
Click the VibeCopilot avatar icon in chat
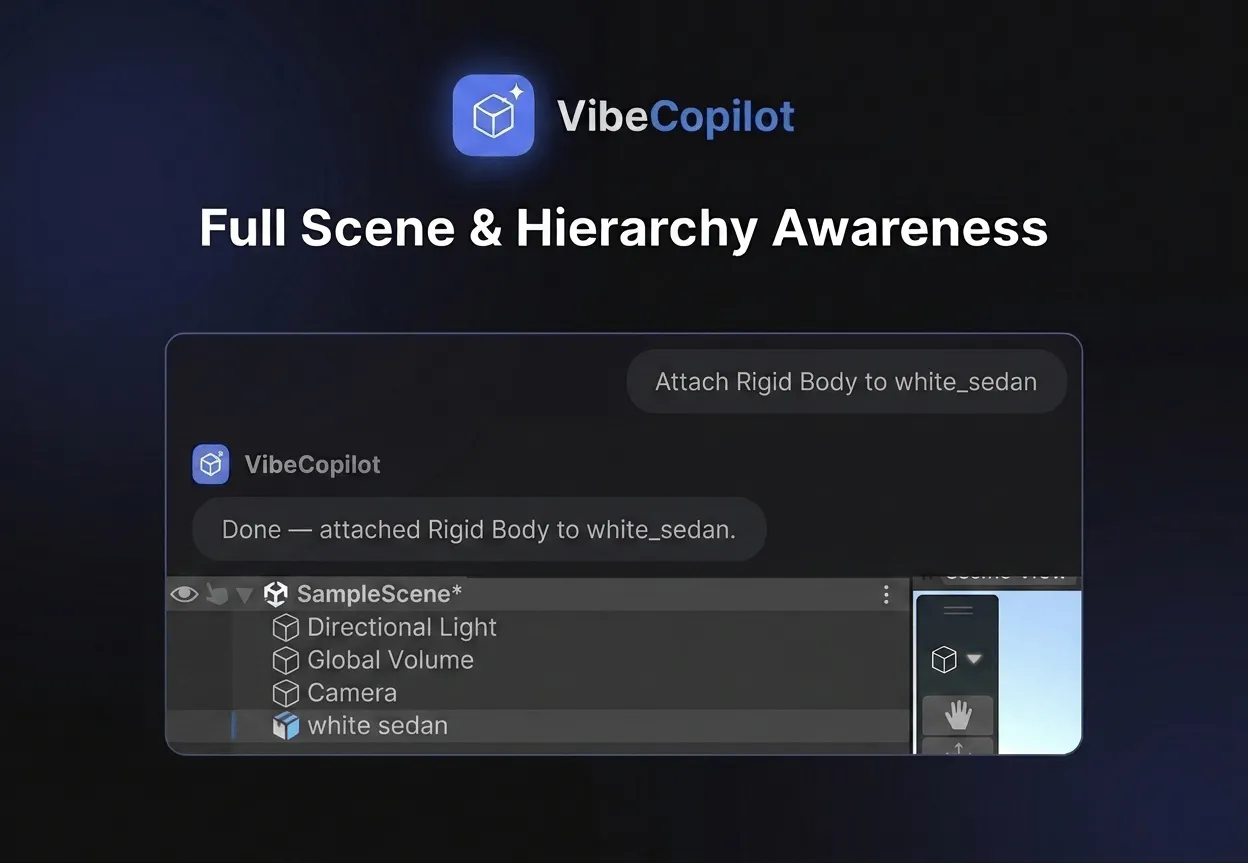pos(211,465)
